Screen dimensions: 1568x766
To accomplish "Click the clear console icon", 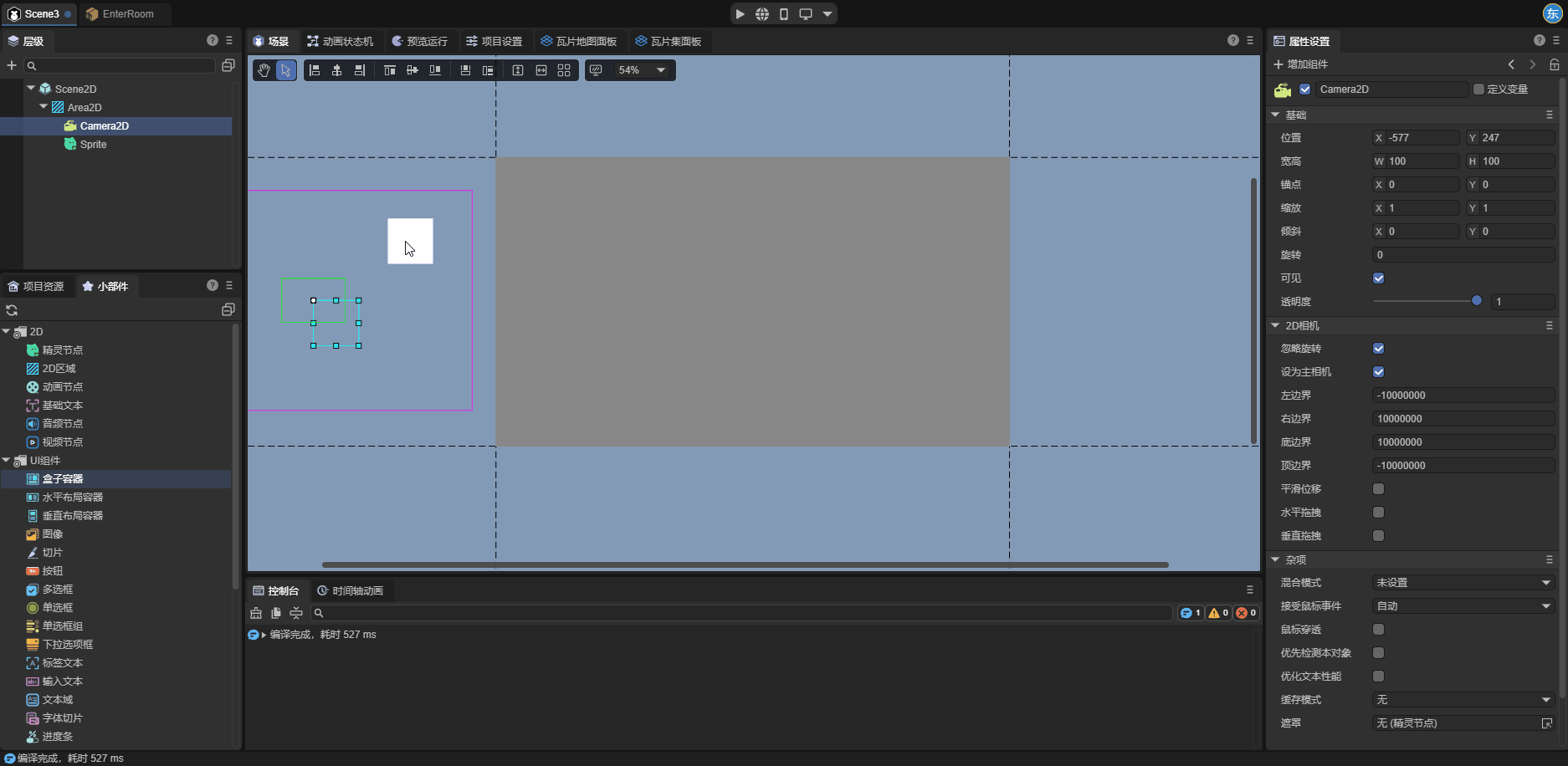I will pos(256,613).
